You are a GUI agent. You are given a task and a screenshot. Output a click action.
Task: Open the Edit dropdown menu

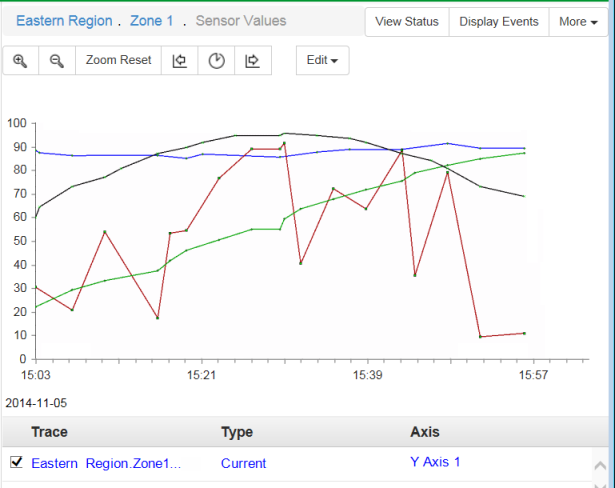point(322,61)
